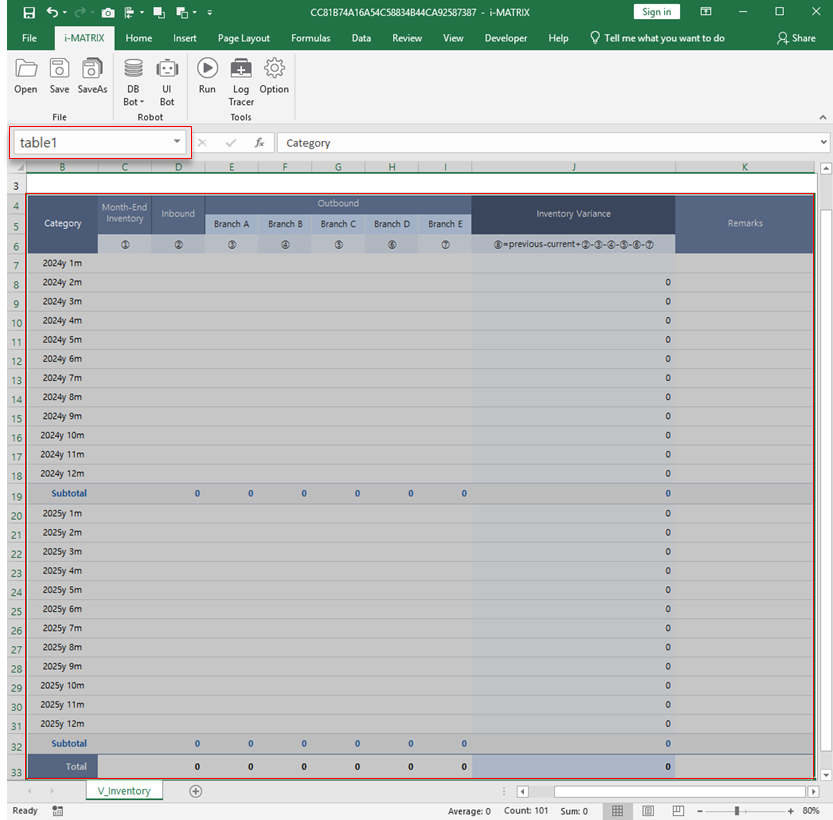Viewport: 833px width, 820px height.
Task: Open the Log Tracer tool
Action: click(x=240, y=80)
